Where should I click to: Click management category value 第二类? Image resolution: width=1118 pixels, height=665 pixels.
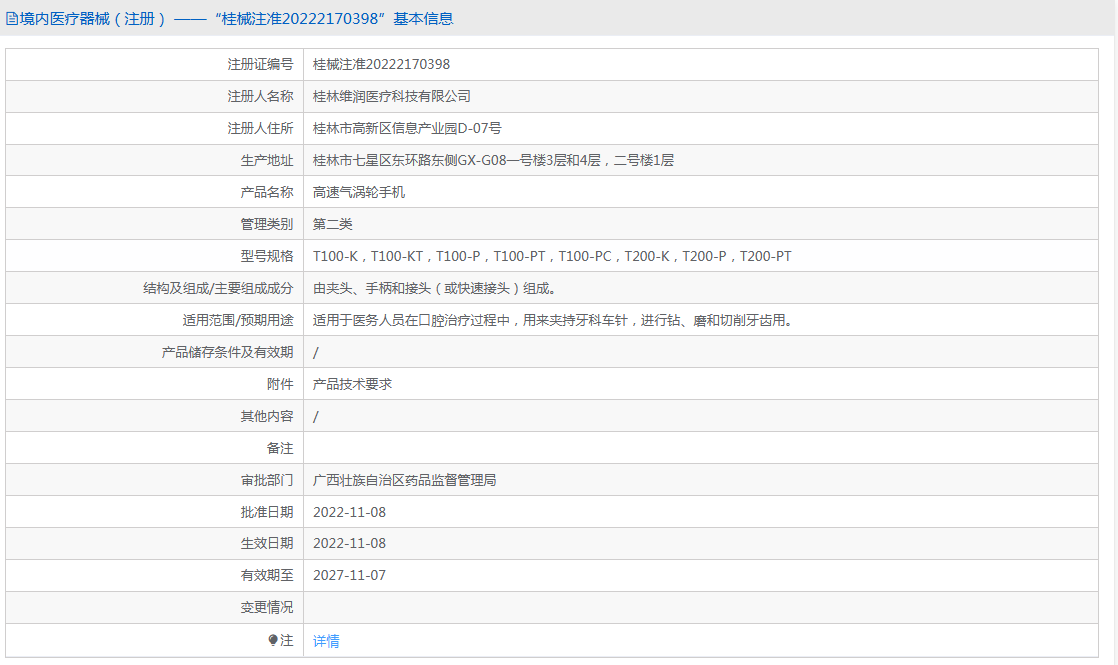332,225
